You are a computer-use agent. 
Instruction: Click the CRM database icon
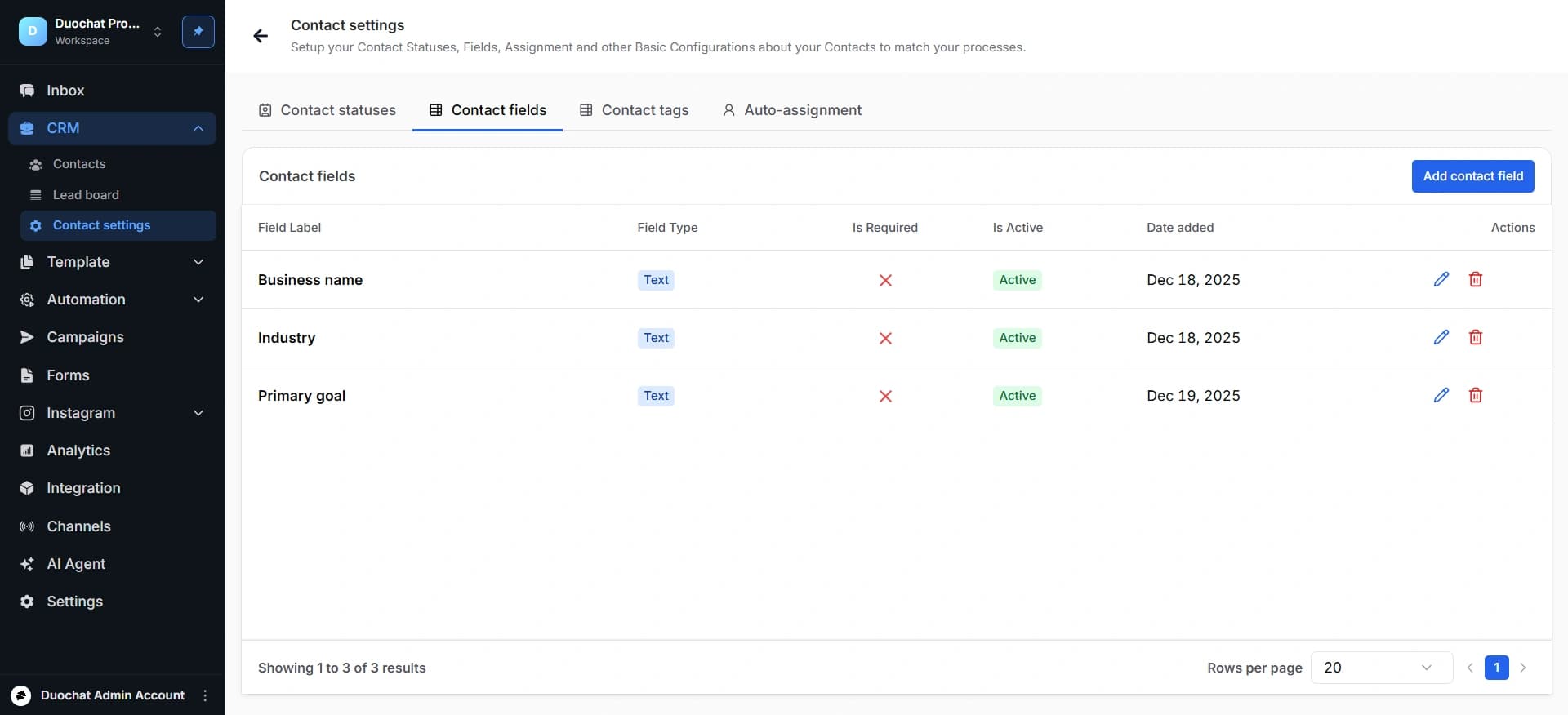(x=27, y=128)
